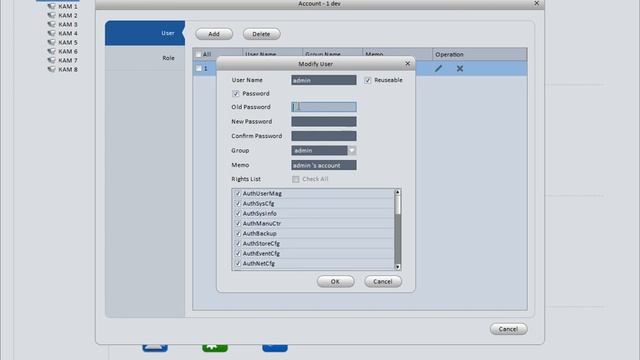Click the User Name field
Viewport: 640px width, 360px height.
(x=324, y=80)
